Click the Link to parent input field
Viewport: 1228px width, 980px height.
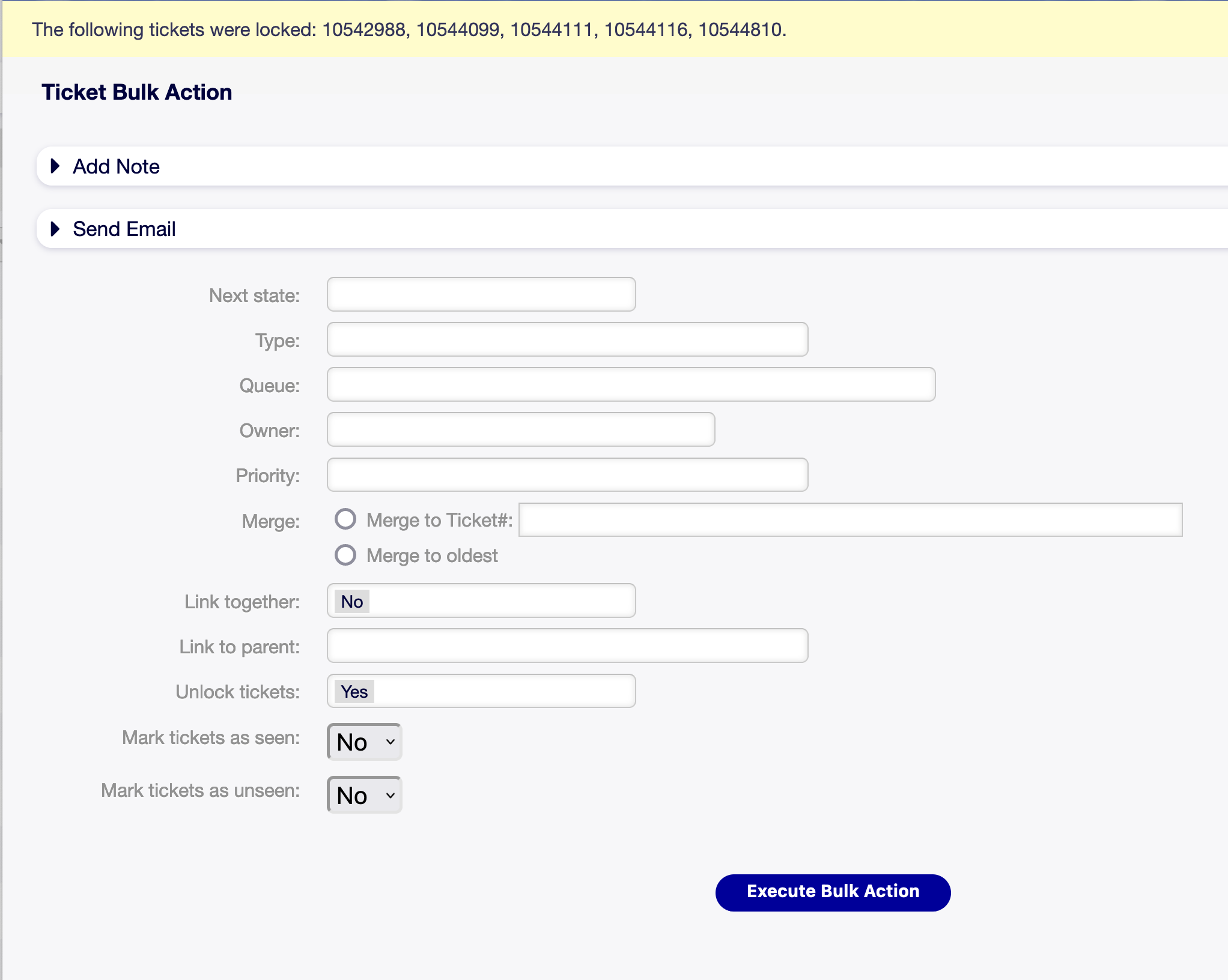[567, 646]
